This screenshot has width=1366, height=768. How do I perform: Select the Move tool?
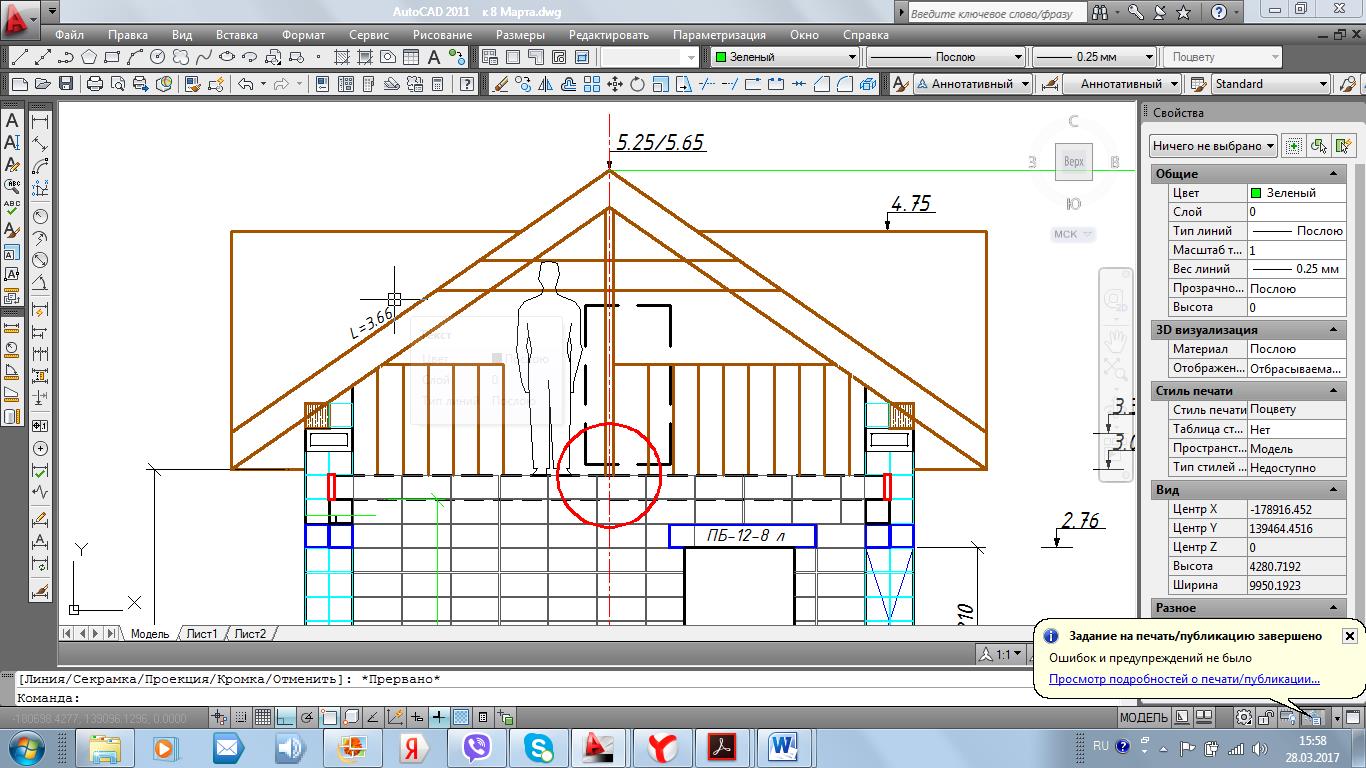point(615,84)
